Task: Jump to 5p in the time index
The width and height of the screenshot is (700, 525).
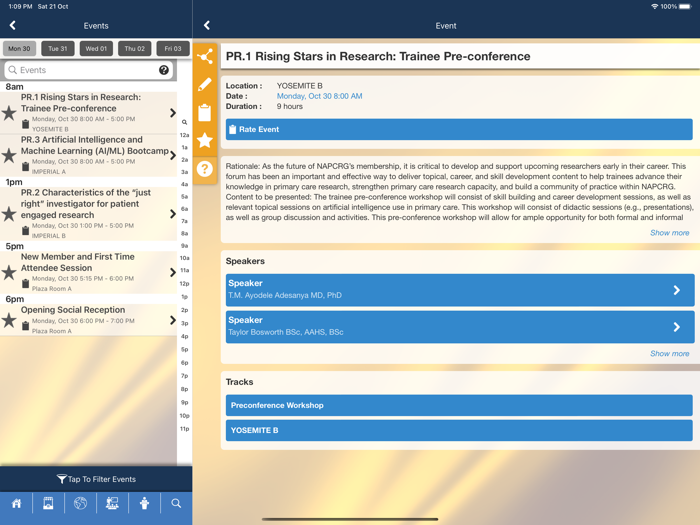Action: (x=184, y=349)
